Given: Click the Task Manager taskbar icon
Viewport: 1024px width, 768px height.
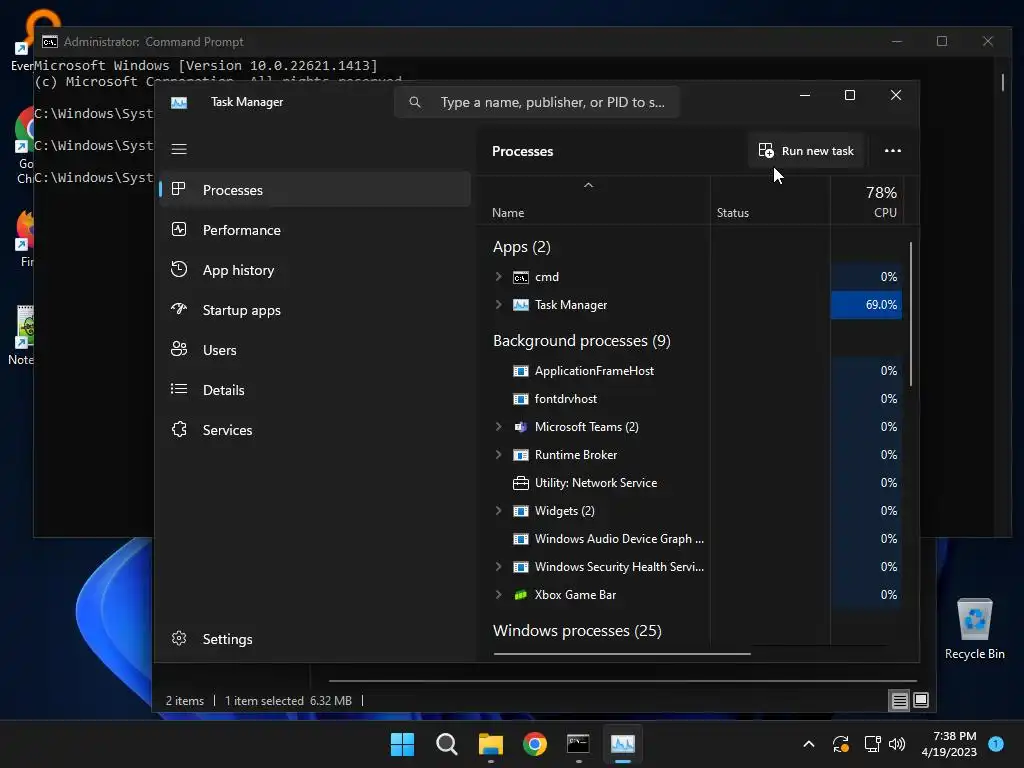Looking at the screenshot, I should 623,744.
